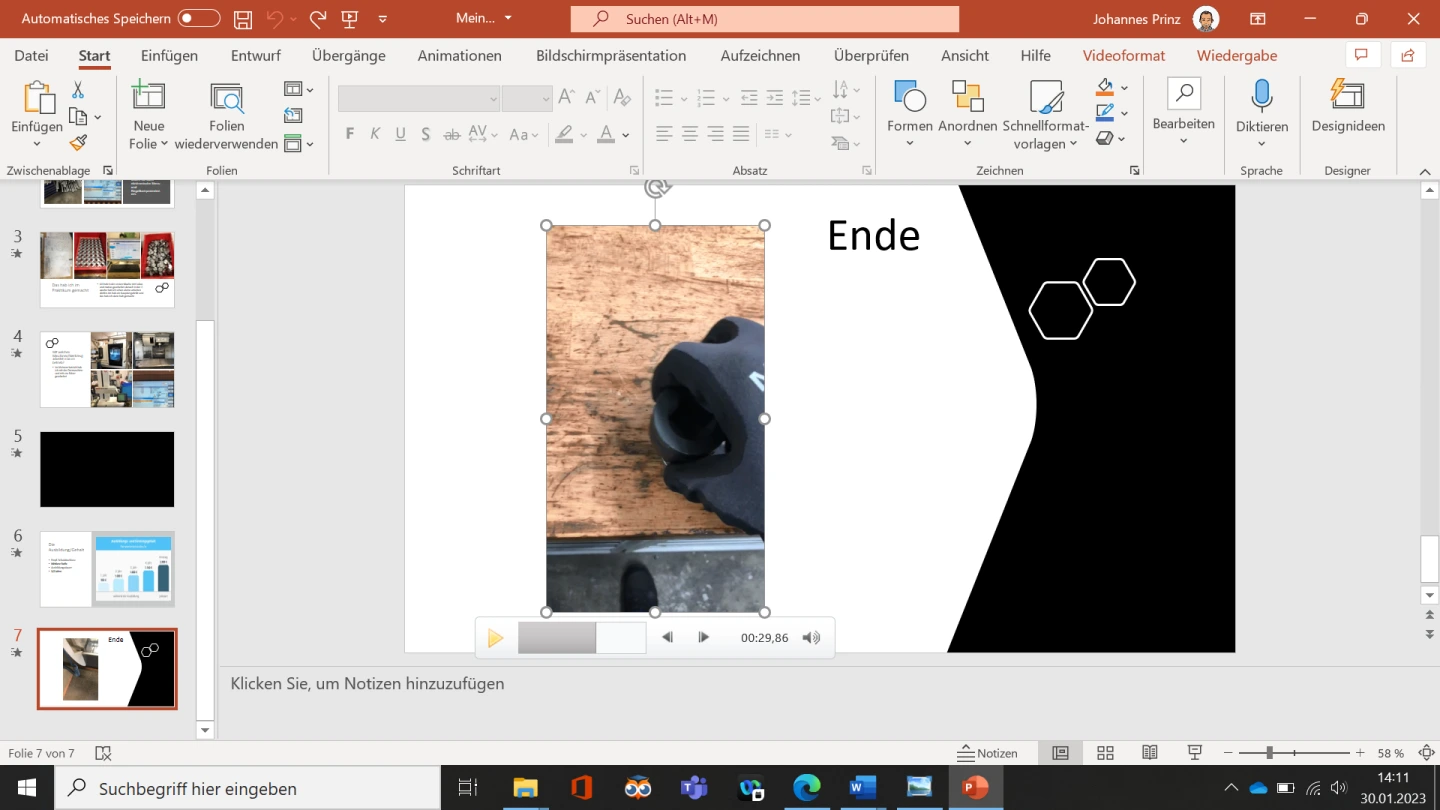
Task: Open the Übergänge ribbon tab
Action: click(x=348, y=56)
